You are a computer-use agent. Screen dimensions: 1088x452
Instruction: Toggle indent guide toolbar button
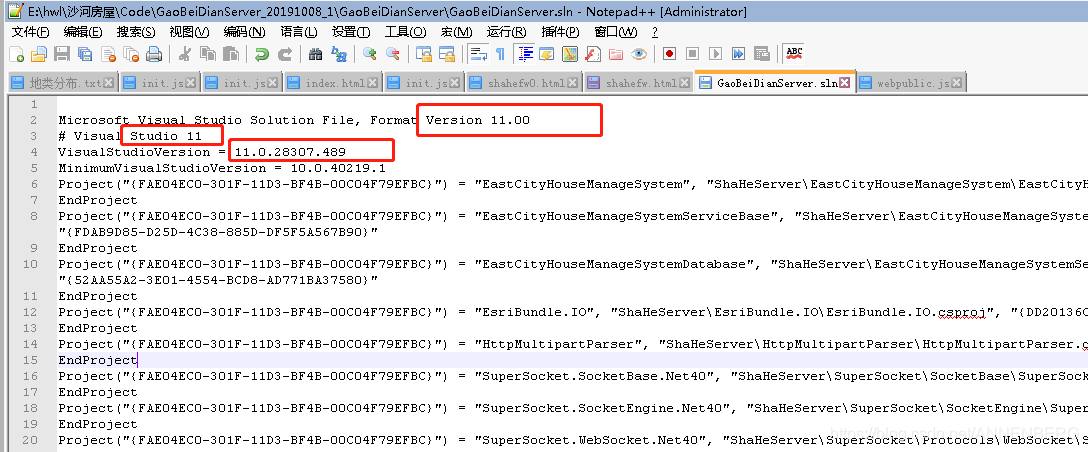526,53
